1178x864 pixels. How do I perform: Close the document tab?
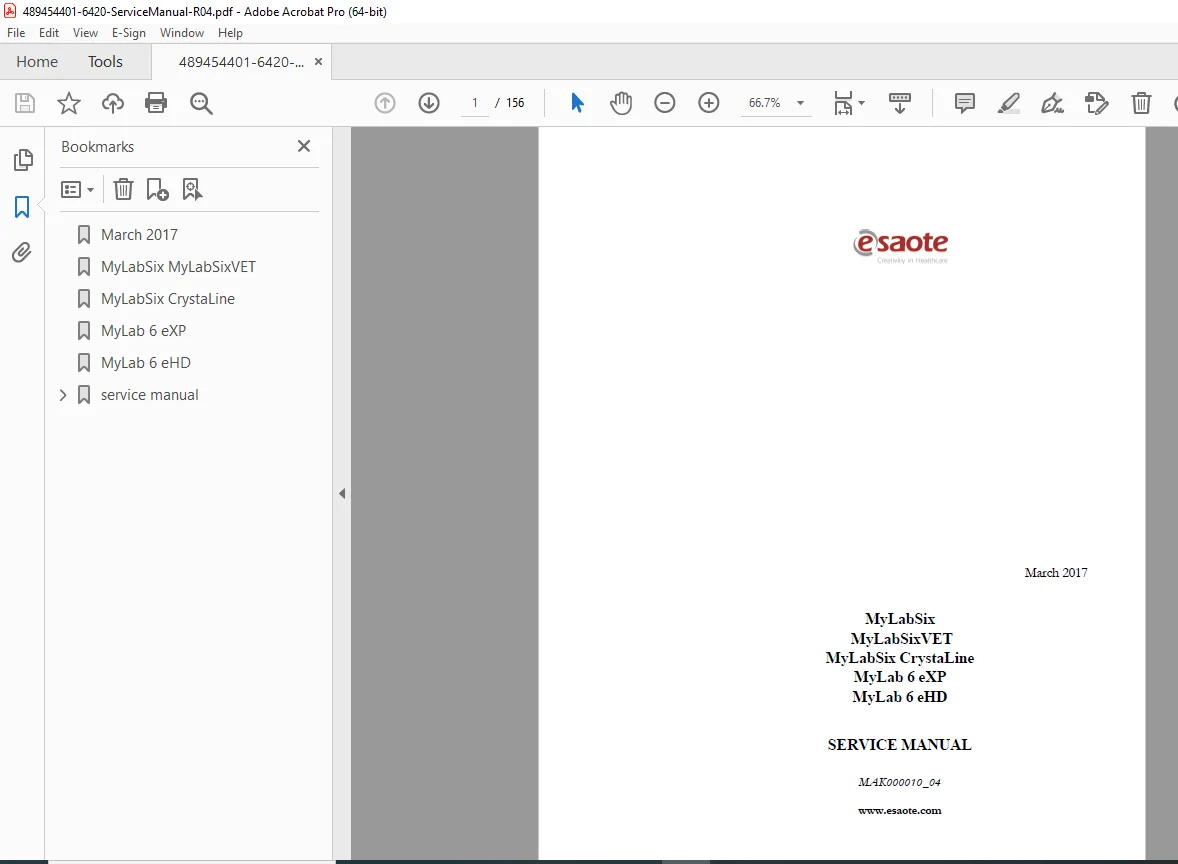pos(319,62)
